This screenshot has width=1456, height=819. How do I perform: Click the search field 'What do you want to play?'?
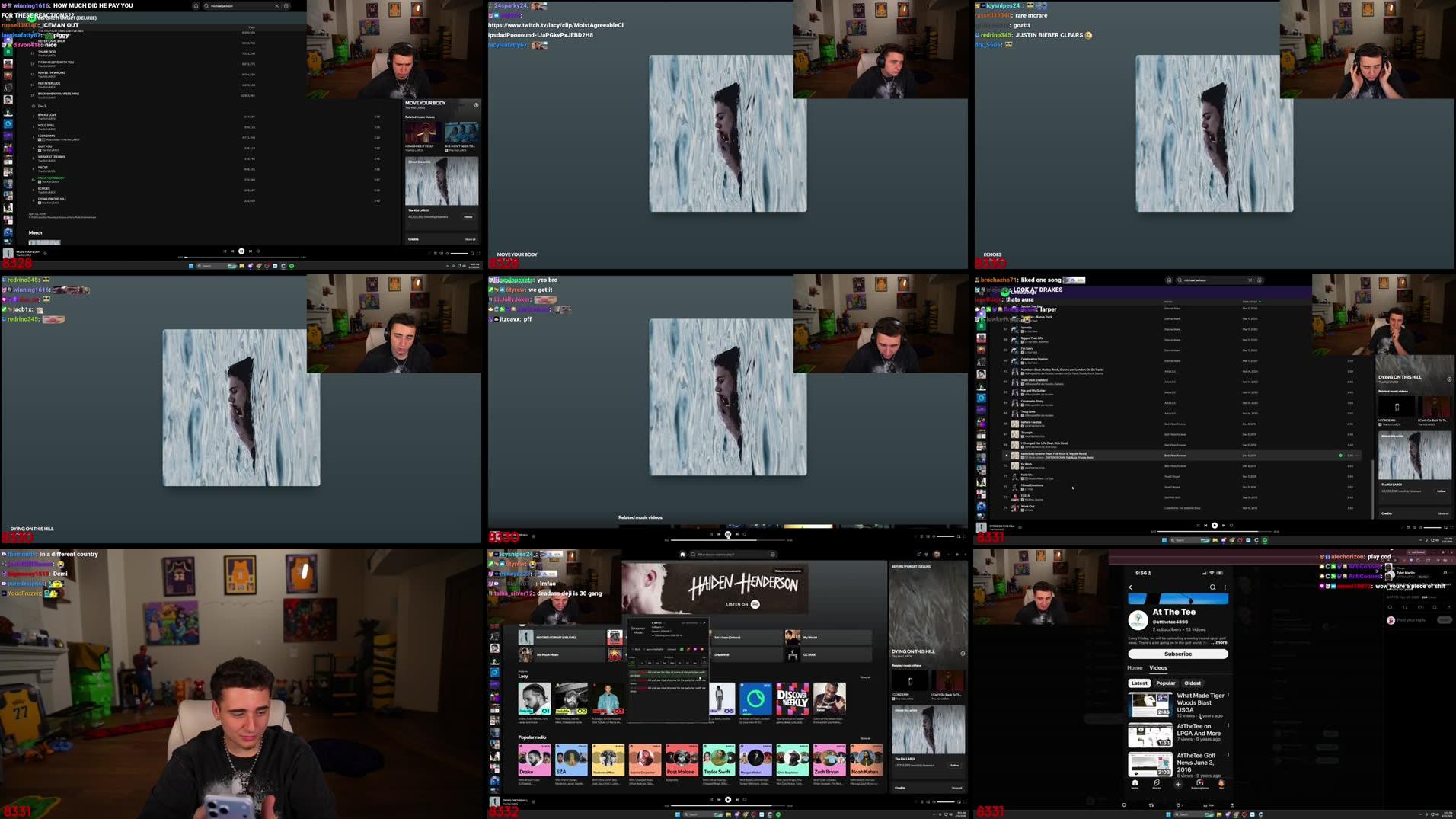733,554
